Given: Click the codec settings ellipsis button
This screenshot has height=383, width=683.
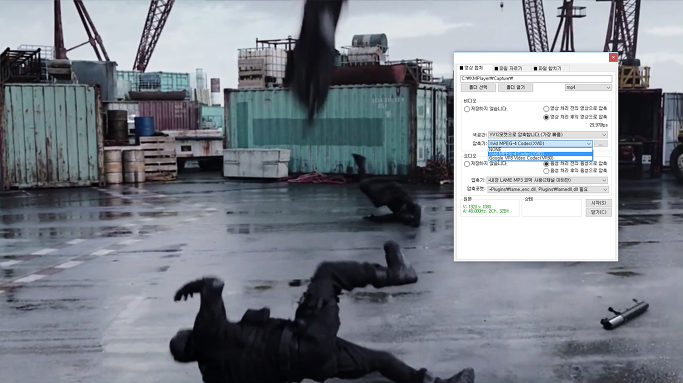Looking at the screenshot, I should tap(601, 143).
